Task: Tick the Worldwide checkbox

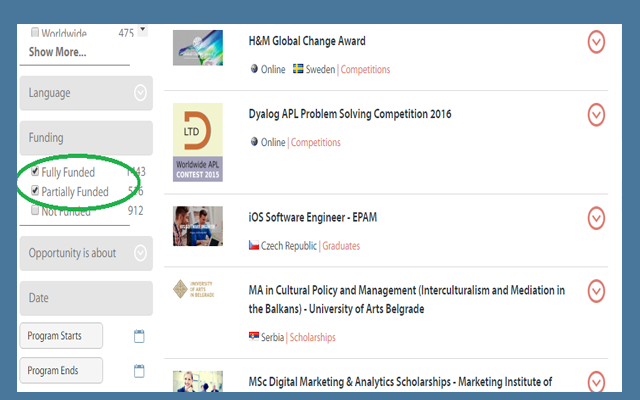Action: coord(35,32)
